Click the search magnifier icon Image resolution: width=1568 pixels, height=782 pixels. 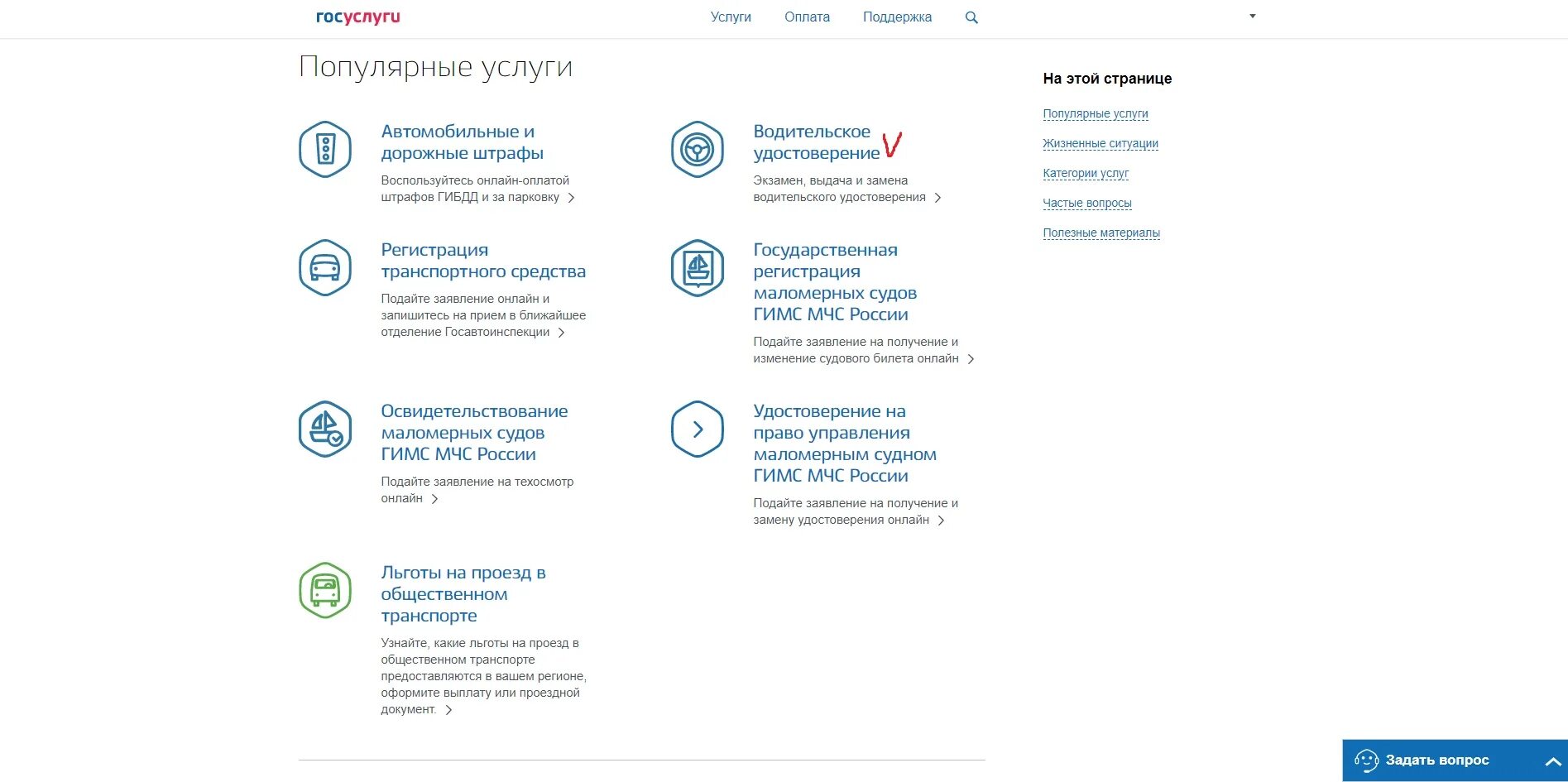[x=971, y=17]
